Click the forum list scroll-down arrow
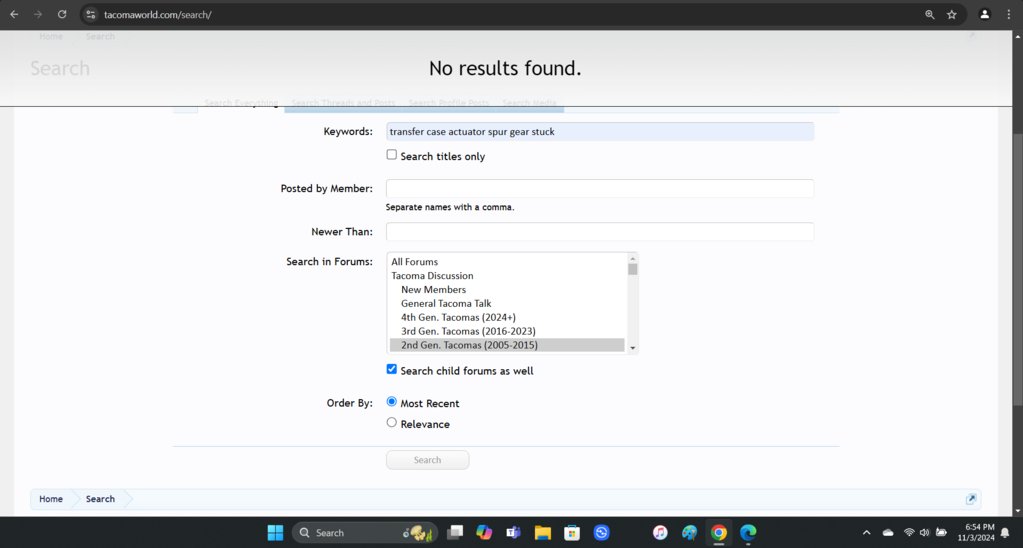Image resolution: width=1023 pixels, height=548 pixels. pos(632,348)
